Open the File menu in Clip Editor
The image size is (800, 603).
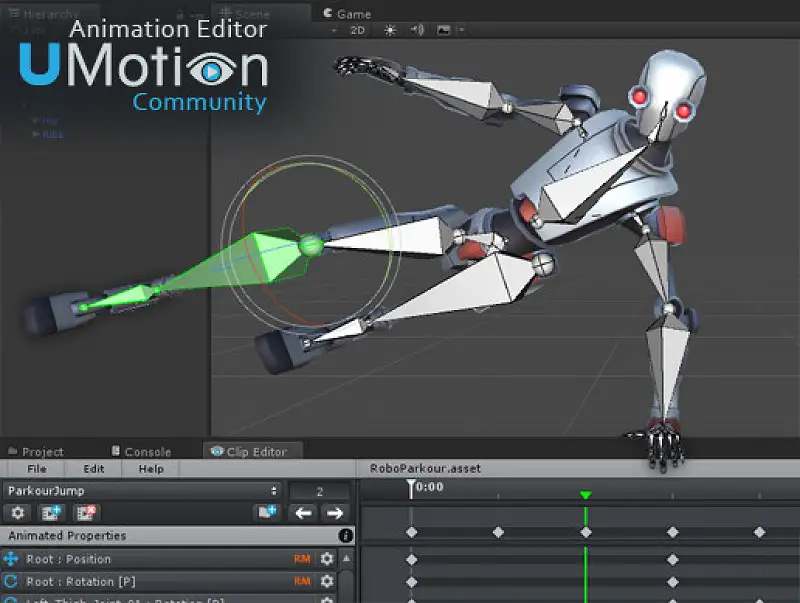37,469
